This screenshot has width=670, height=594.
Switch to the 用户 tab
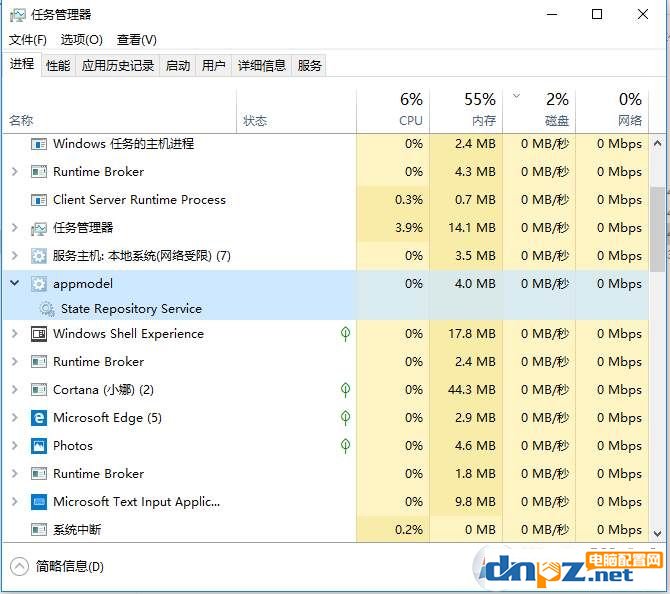click(x=214, y=65)
